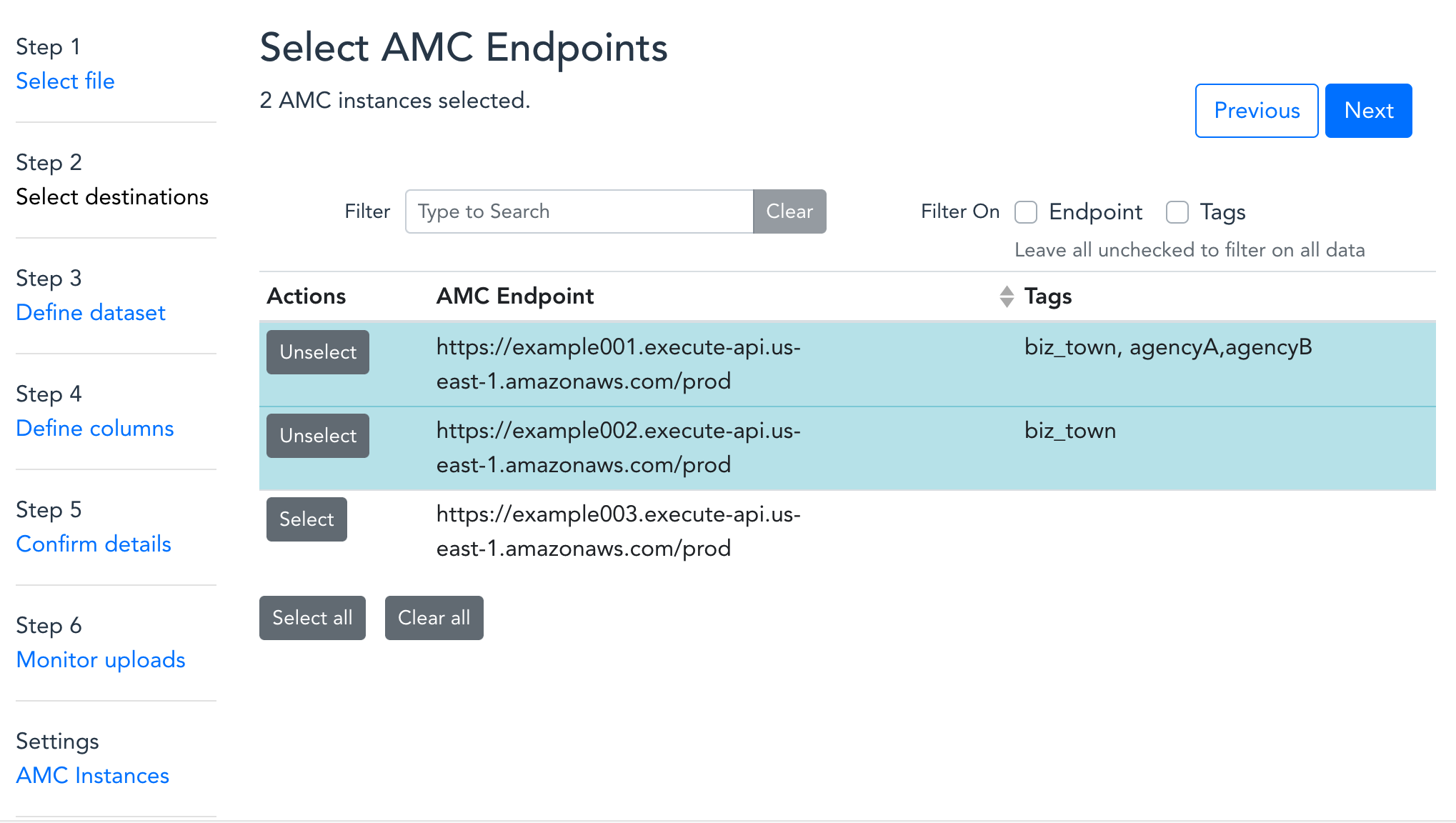Unselect the example002 endpoint
Viewport: 1456px width, 823px height.
coord(317,436)
